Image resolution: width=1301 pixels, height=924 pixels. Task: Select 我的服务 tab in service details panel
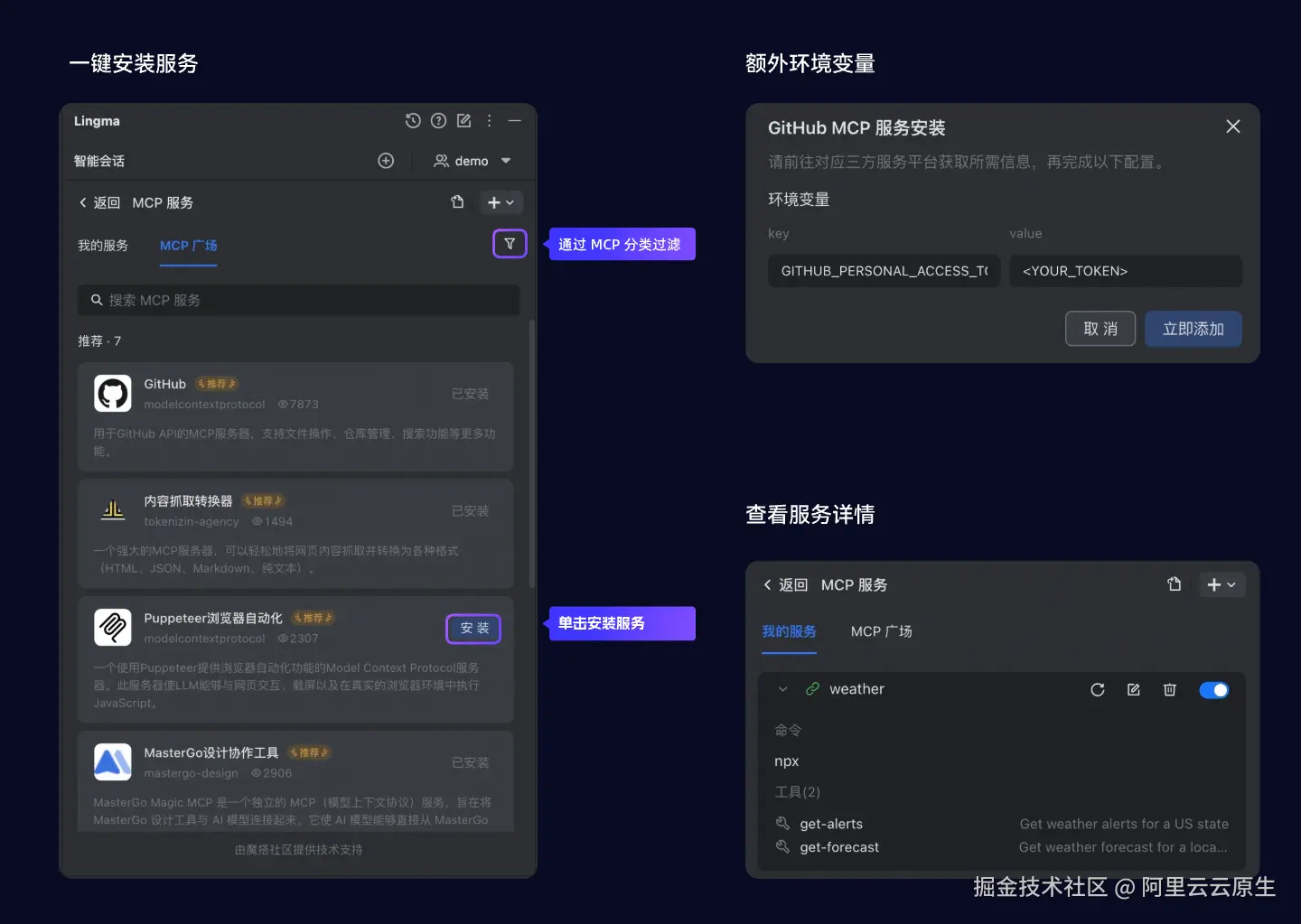(789, 631)
